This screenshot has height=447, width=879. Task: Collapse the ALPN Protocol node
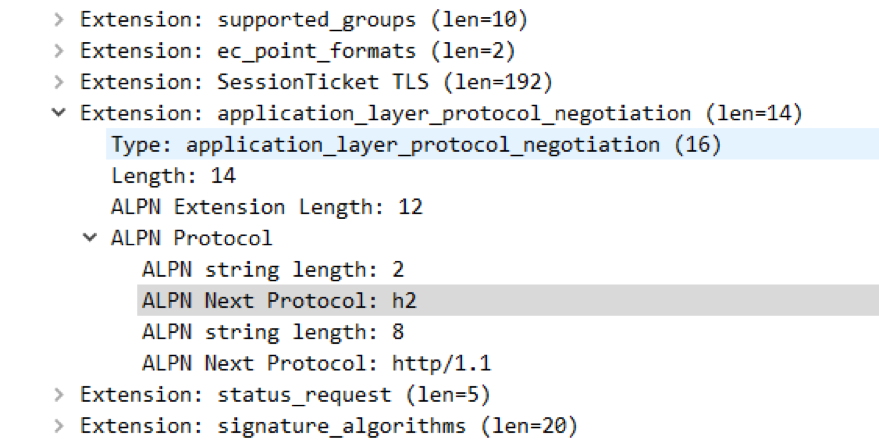pyautogui.click(x=90, y=238)
